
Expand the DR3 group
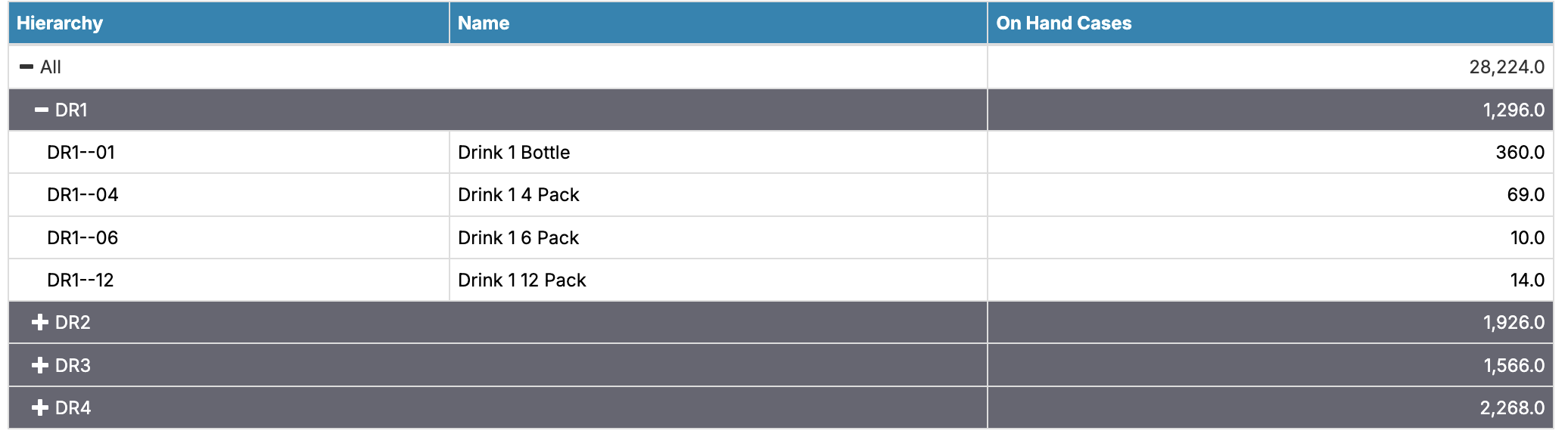(40, 366)
